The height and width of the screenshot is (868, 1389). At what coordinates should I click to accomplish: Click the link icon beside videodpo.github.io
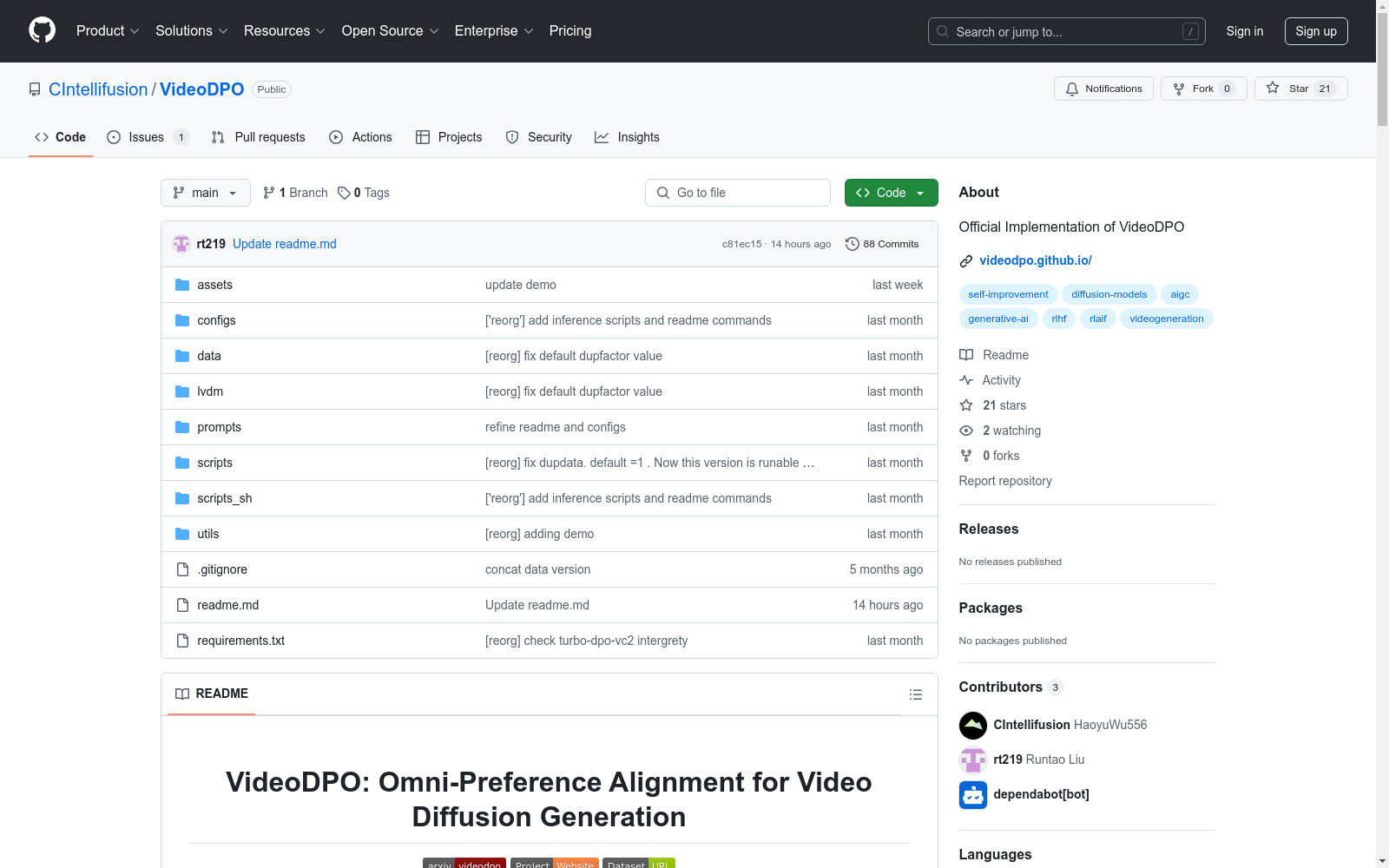966,261
